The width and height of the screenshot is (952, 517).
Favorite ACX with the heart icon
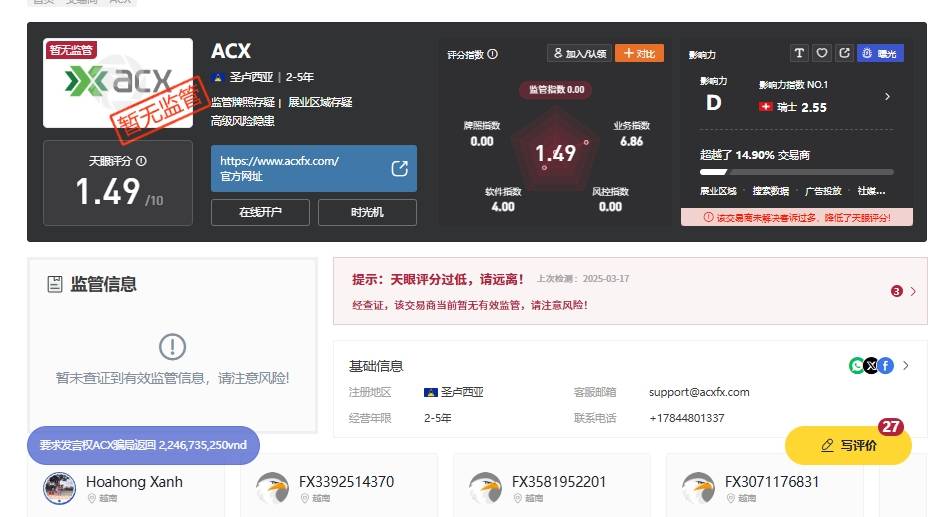point(821,53)
